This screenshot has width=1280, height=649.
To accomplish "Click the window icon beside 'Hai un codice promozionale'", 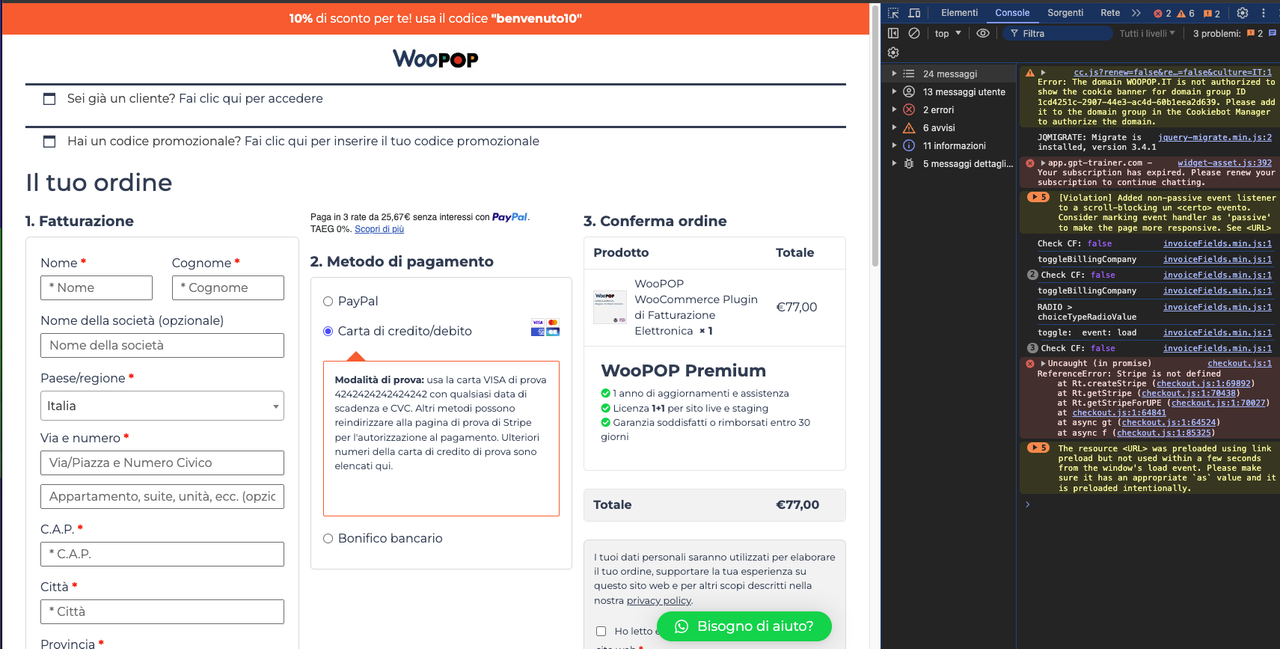I will pos(49,141).
